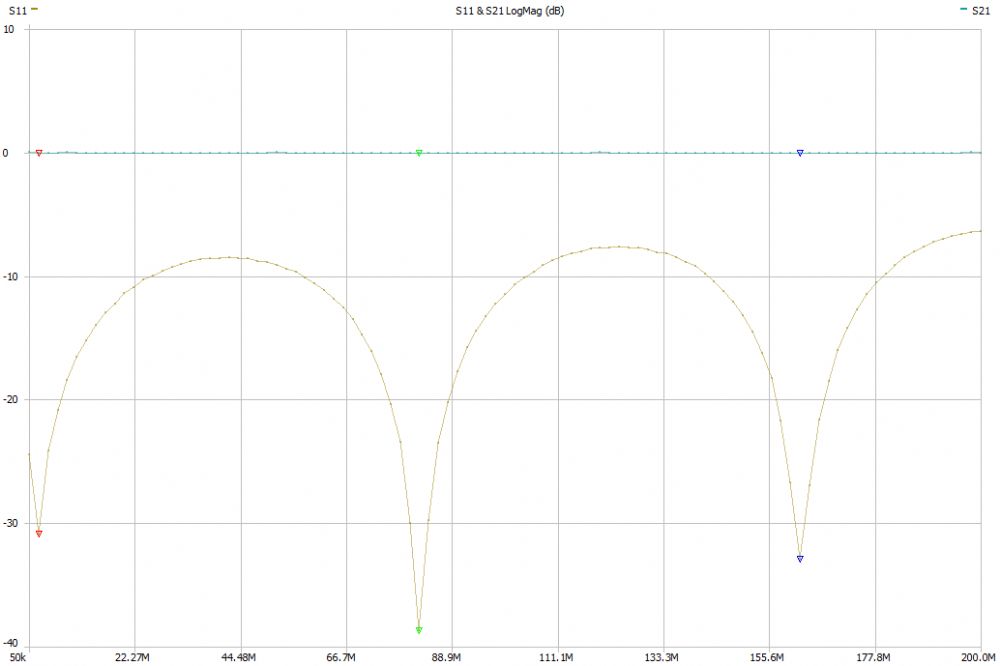Screen dimensions: 1000x666
Task: Click the S11 legend color dash
Action: click(x=34, y=8)
